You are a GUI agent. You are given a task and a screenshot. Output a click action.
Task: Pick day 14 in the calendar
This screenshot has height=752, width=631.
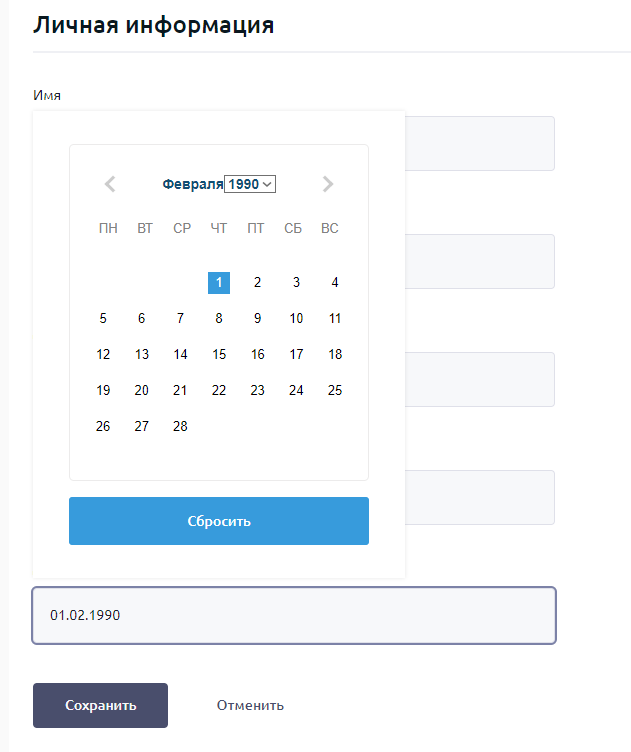(x=180, y=354)
